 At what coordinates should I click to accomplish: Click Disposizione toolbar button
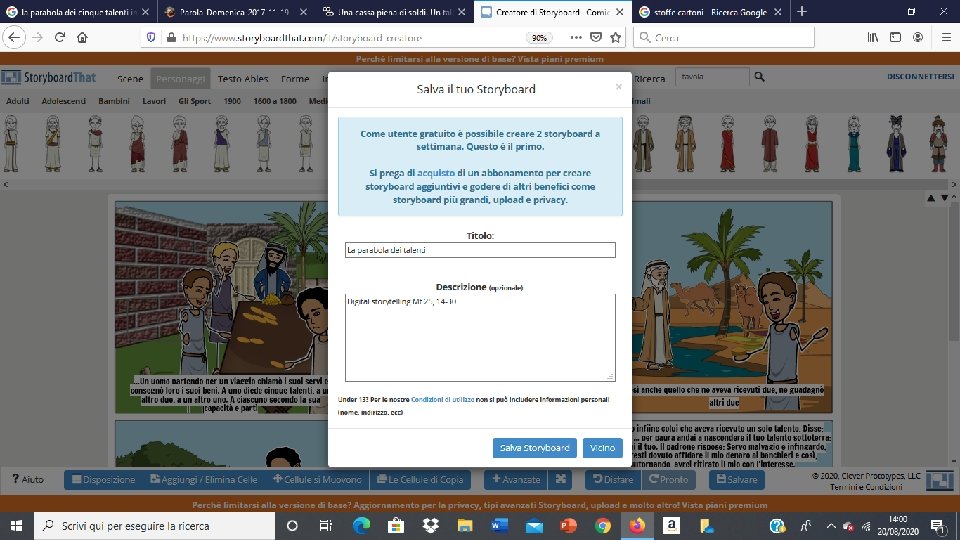point(103,479)
